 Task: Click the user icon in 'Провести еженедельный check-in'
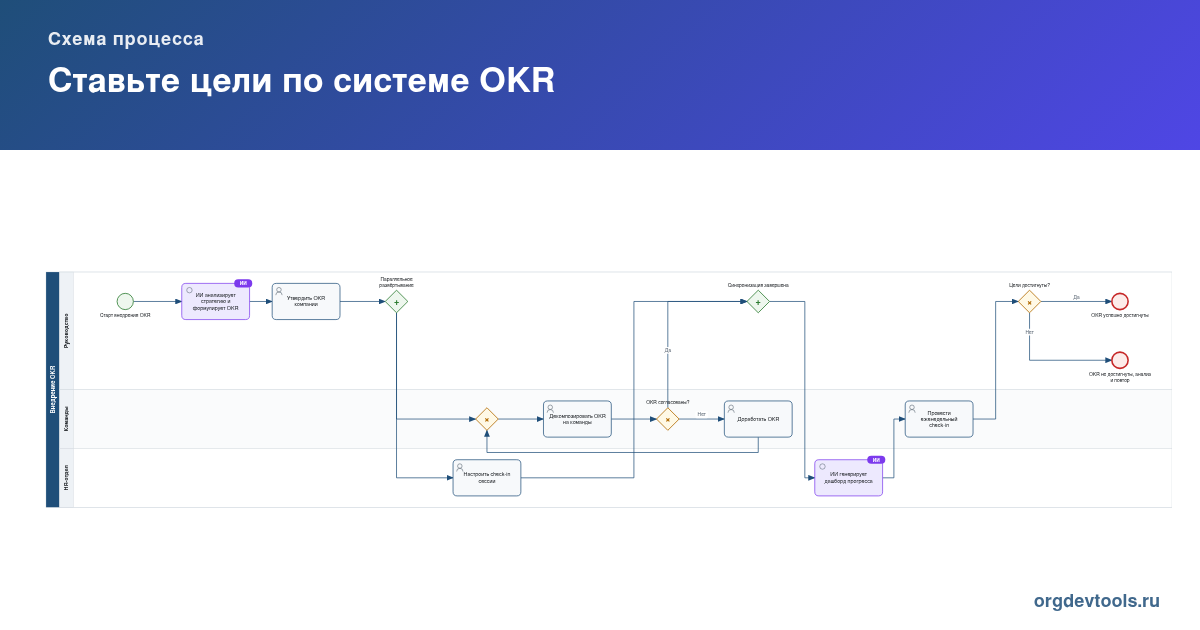click(x=912, y=408)
